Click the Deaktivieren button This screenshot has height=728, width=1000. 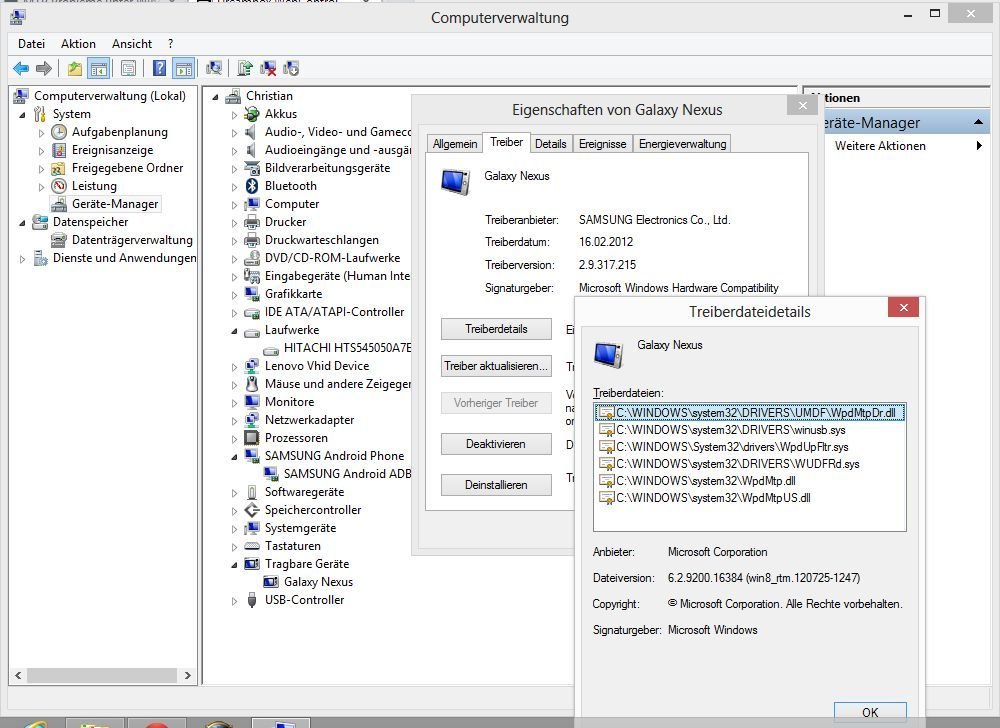[496, 444]
